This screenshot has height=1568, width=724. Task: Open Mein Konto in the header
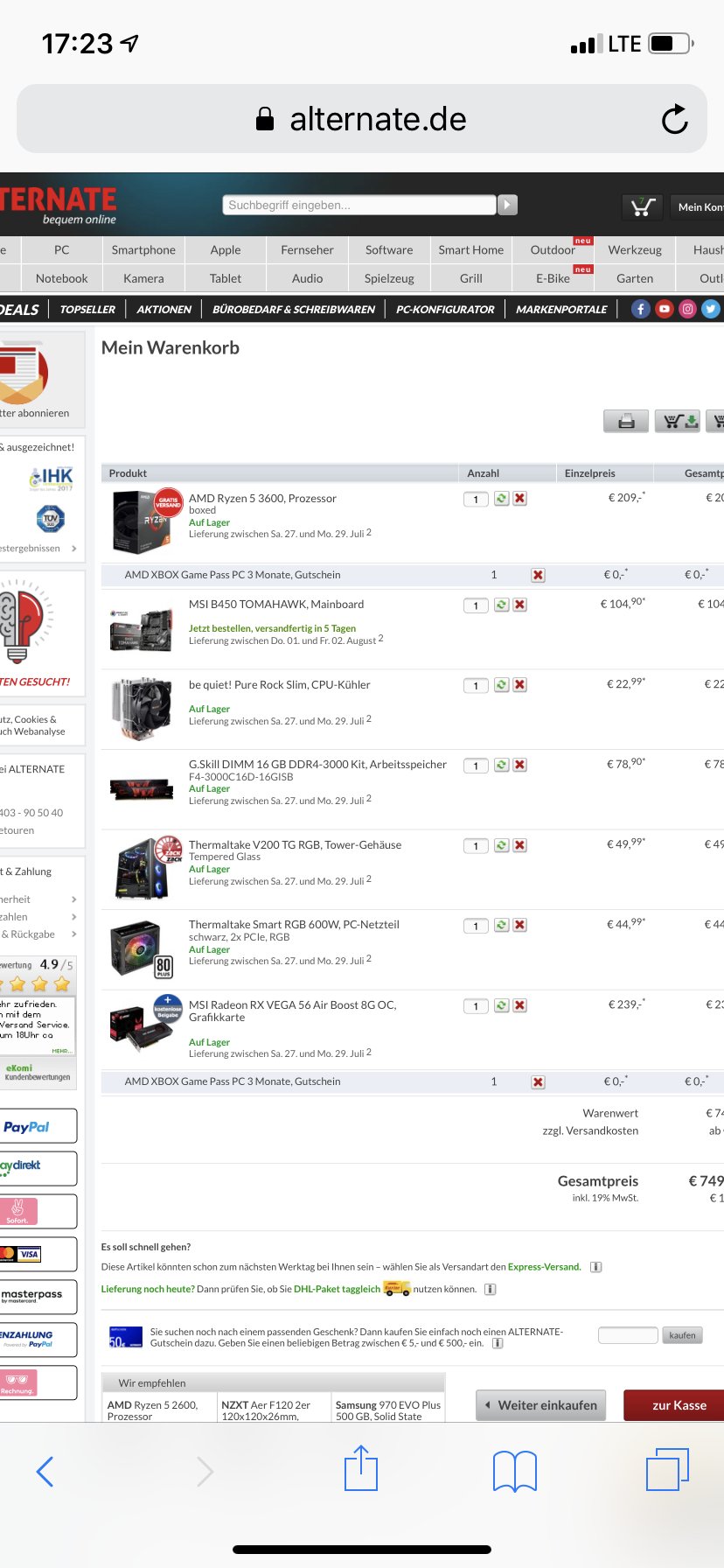(700, 206)
